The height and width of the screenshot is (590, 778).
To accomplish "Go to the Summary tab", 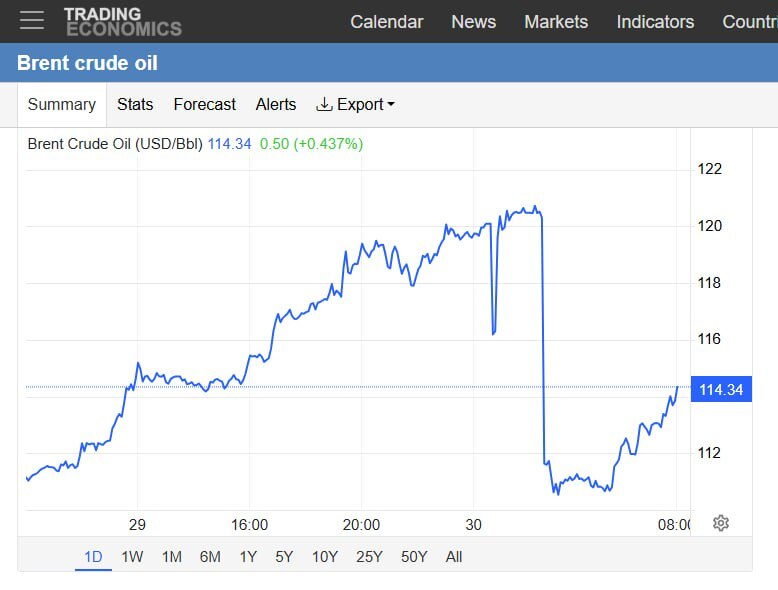I will coord(61,104).
